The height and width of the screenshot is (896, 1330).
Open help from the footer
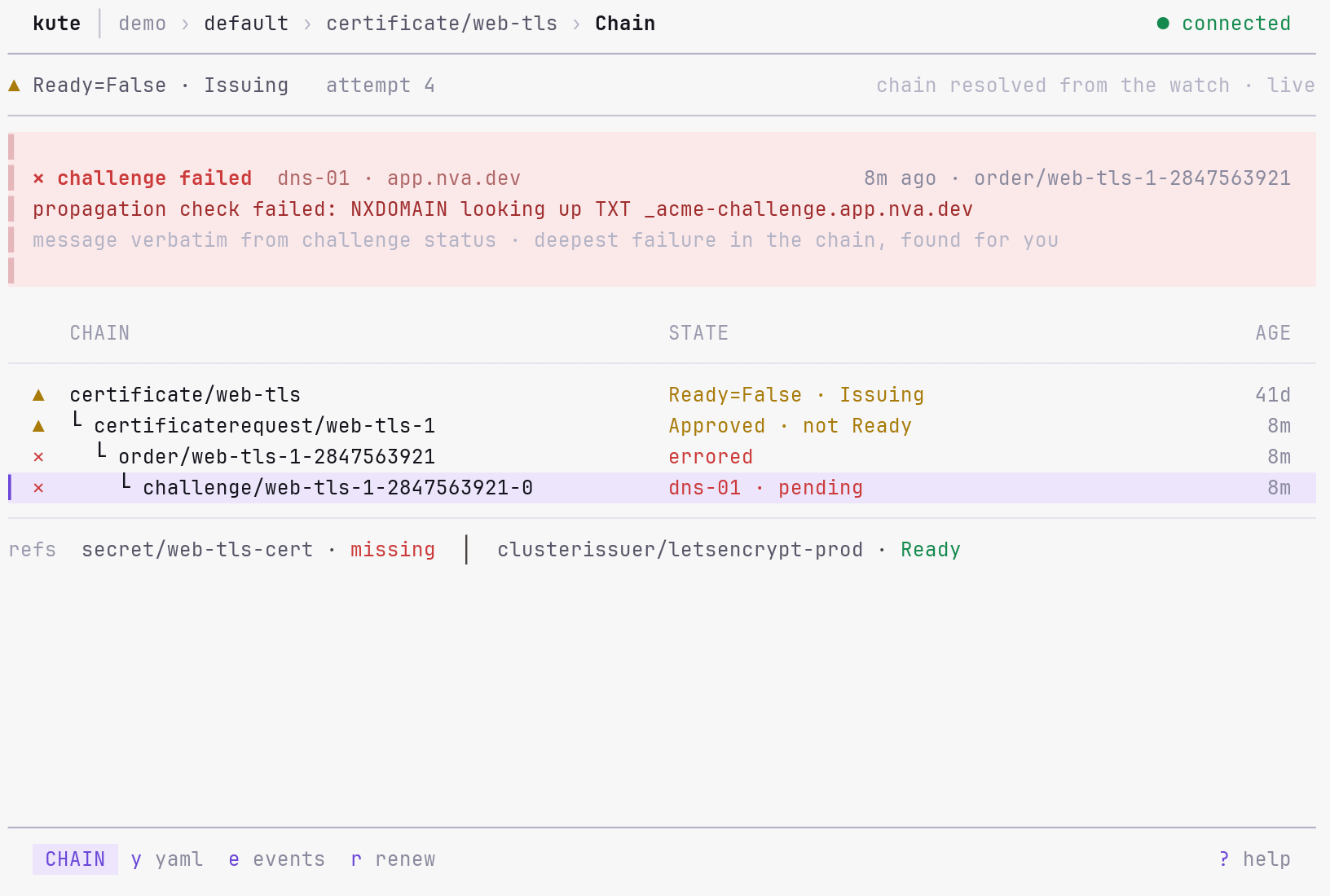(x=1266, y=859)
